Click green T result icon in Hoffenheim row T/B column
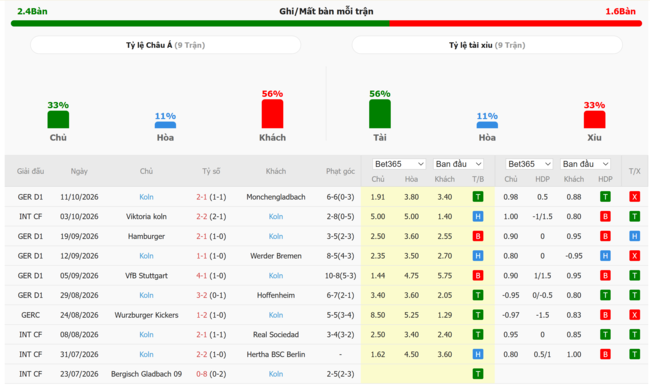This screenshot has height=385, width=650. pos(478,295)
